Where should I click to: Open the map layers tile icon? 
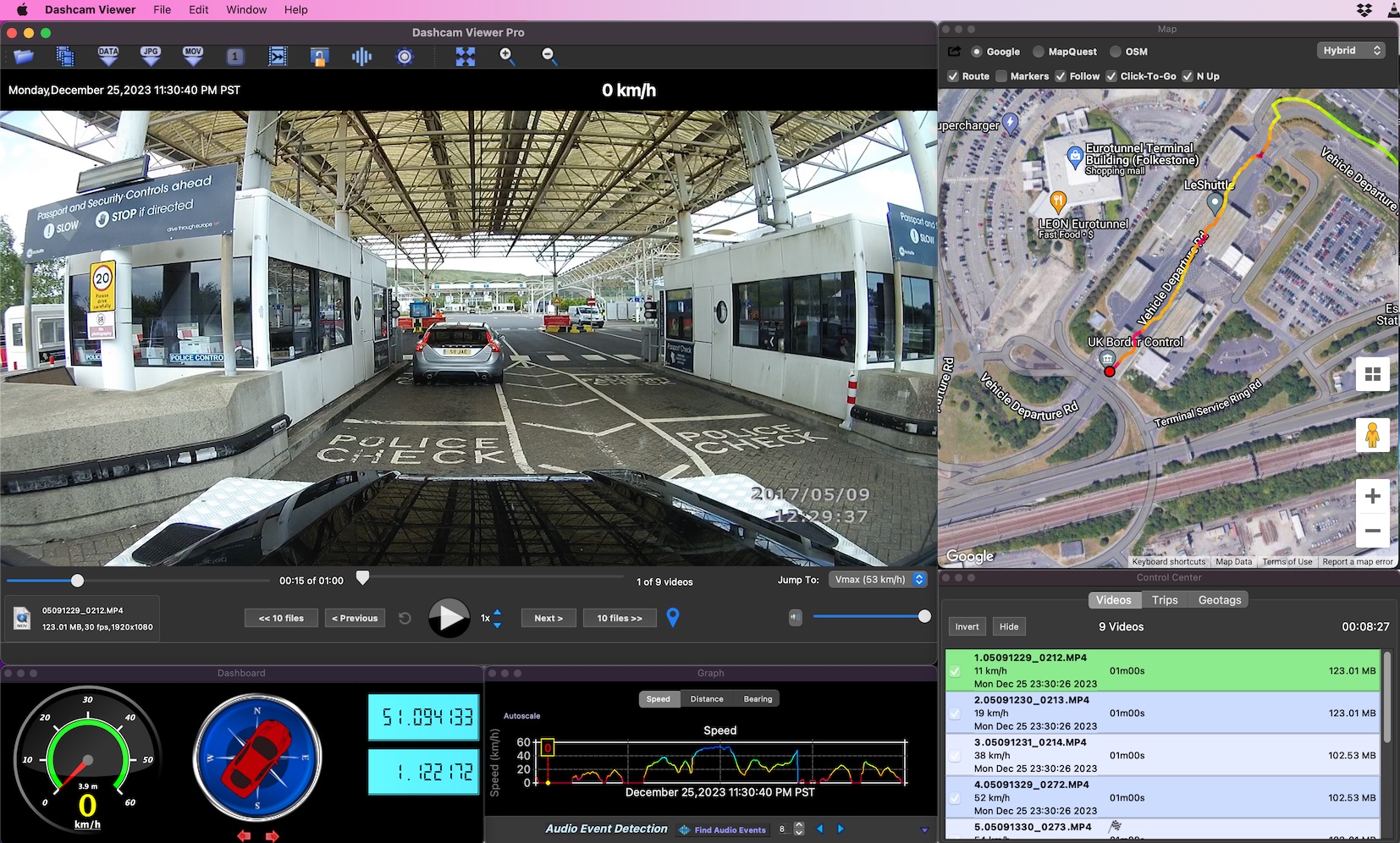coord(1373,374)
